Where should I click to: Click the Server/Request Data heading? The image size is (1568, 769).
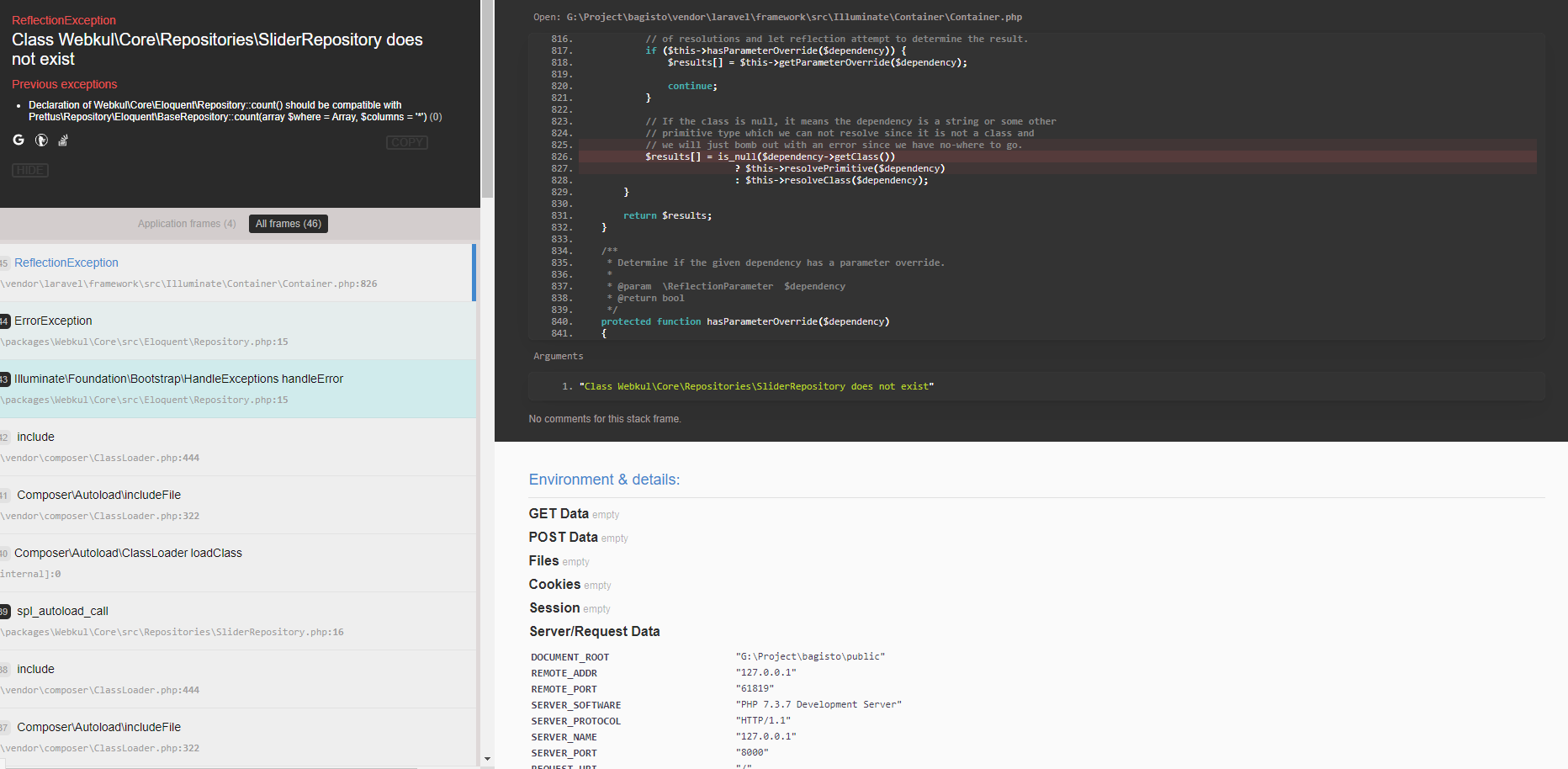click(x=595, y=631)
